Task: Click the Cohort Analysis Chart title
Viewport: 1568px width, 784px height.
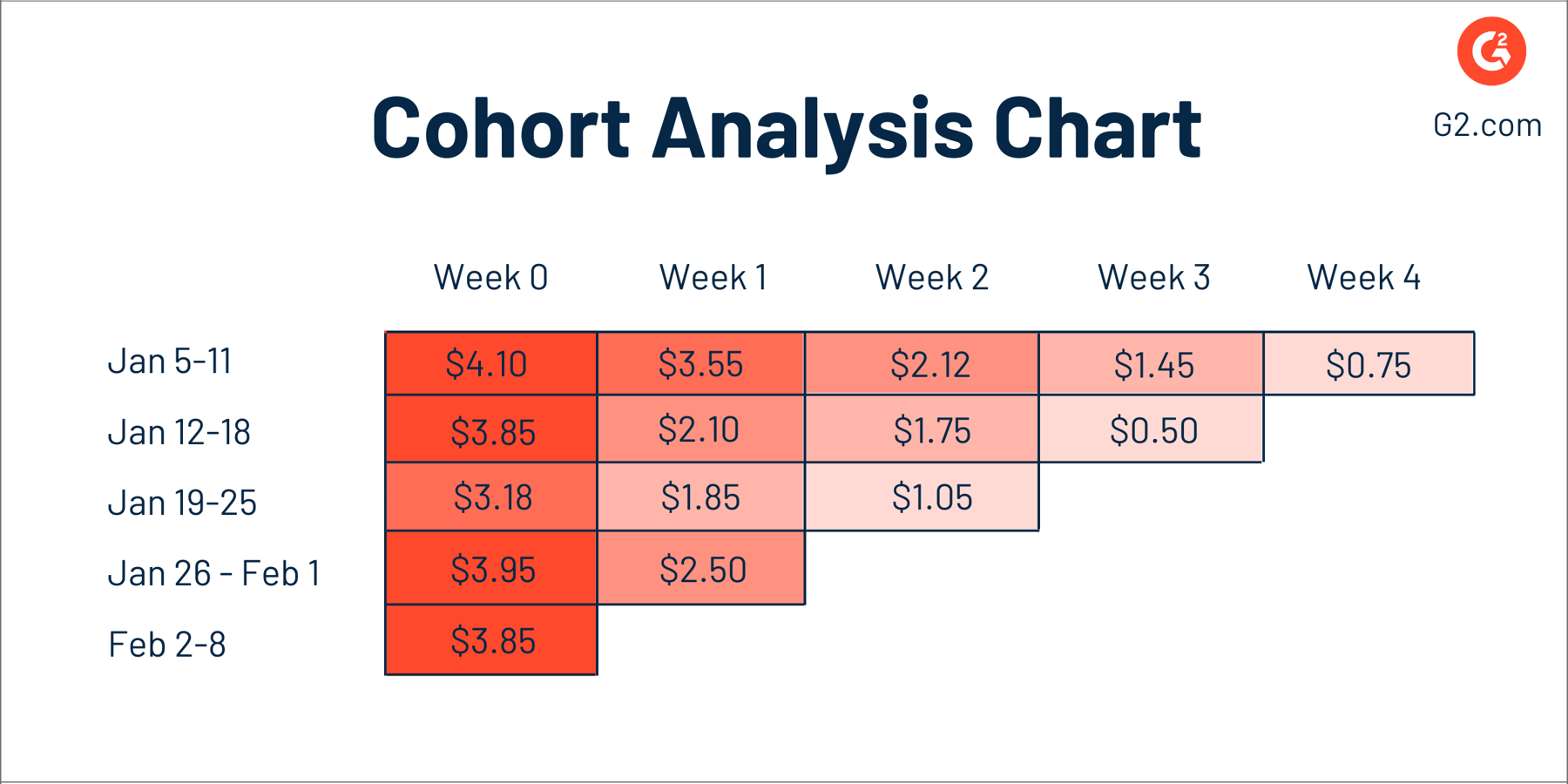Action: (786, 128)
